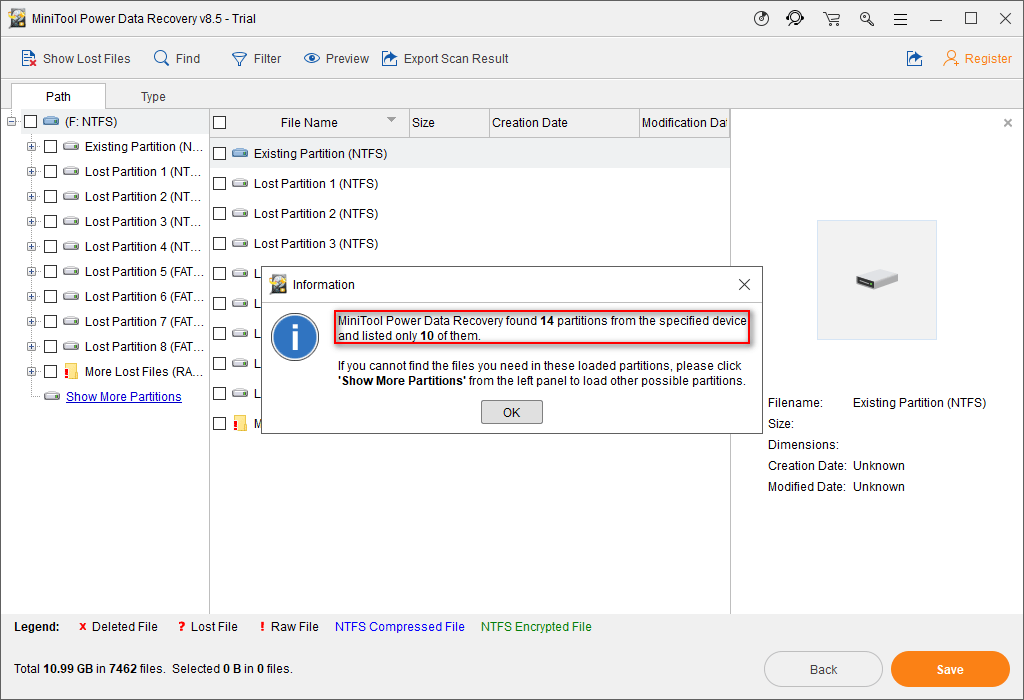This screenshot has width=1024, height=700.
Task: Select Lost Partition 6 in tree
Action: click(144, 296)
